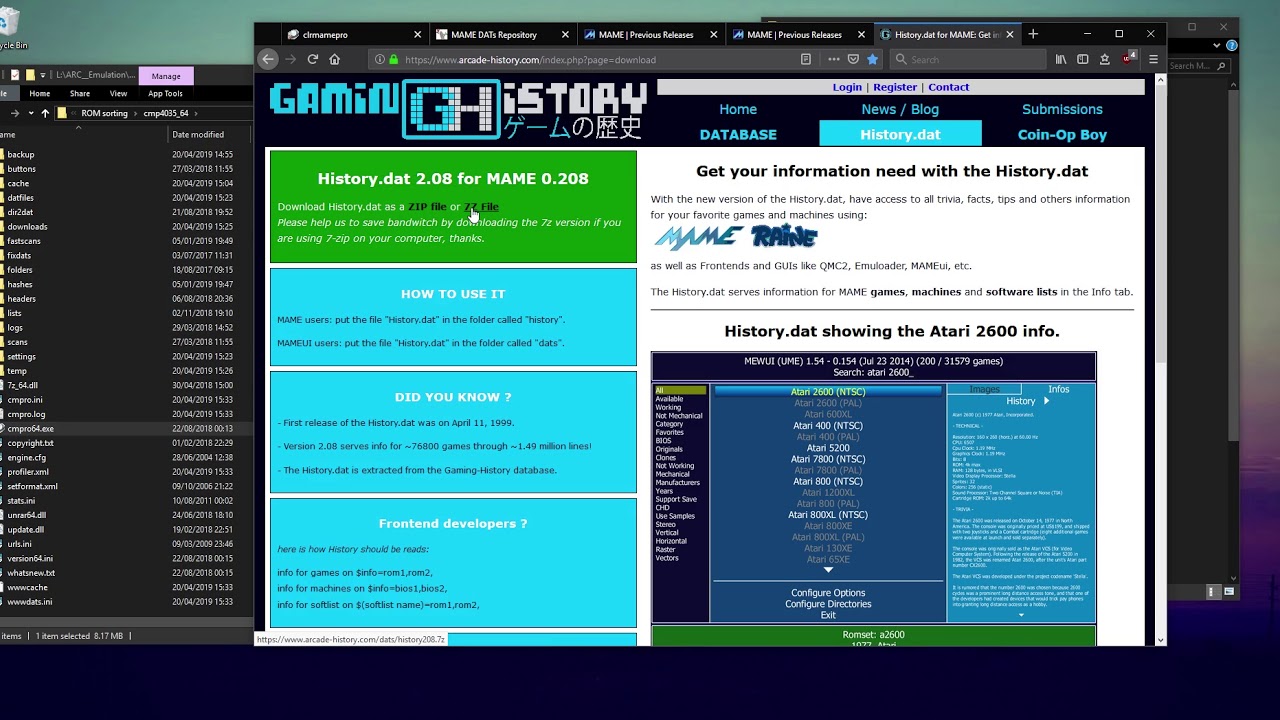Open Explorer recent locations dropdown
This screenshot has width=1280, height=720.
tap(30, 113)
